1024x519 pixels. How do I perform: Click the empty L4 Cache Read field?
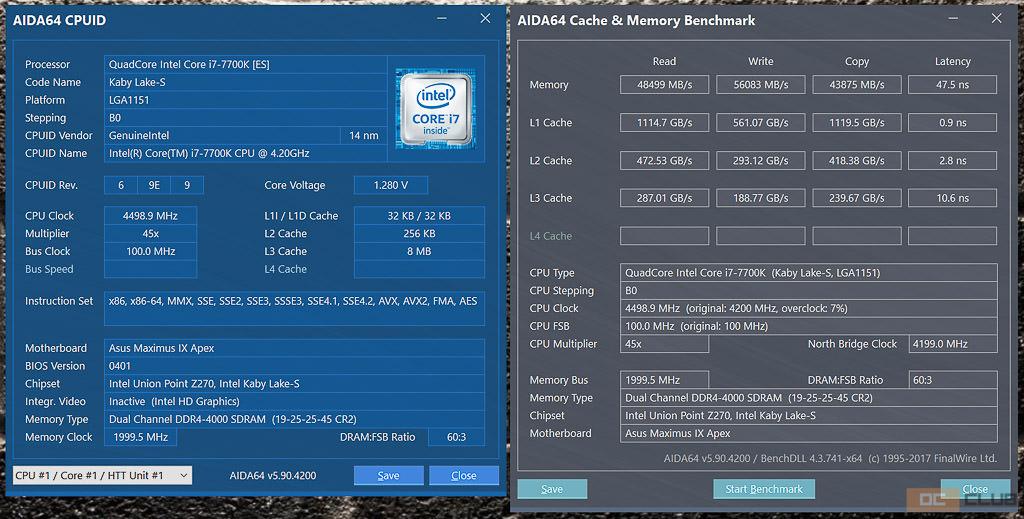(664, 236)
